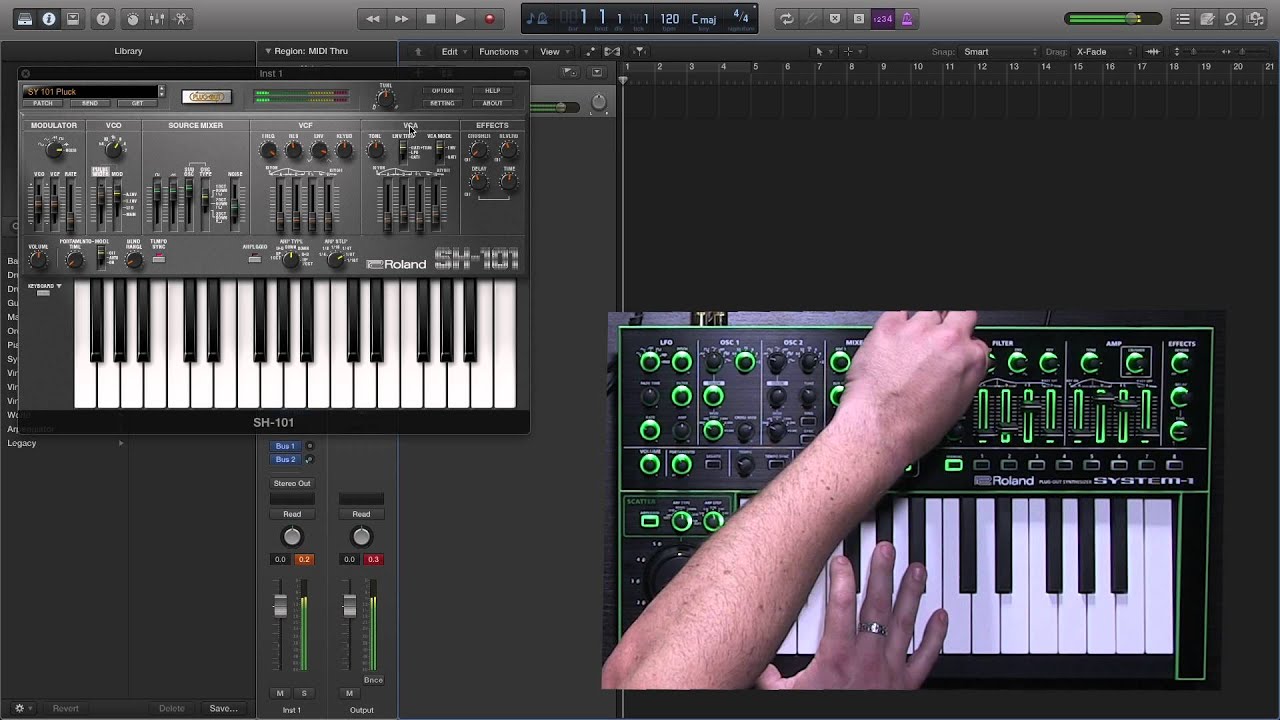The height and width of the screenshot is (720, 1280).
Task: Open Output channel automation Read dropdown
Action: (x=361, y=514)
